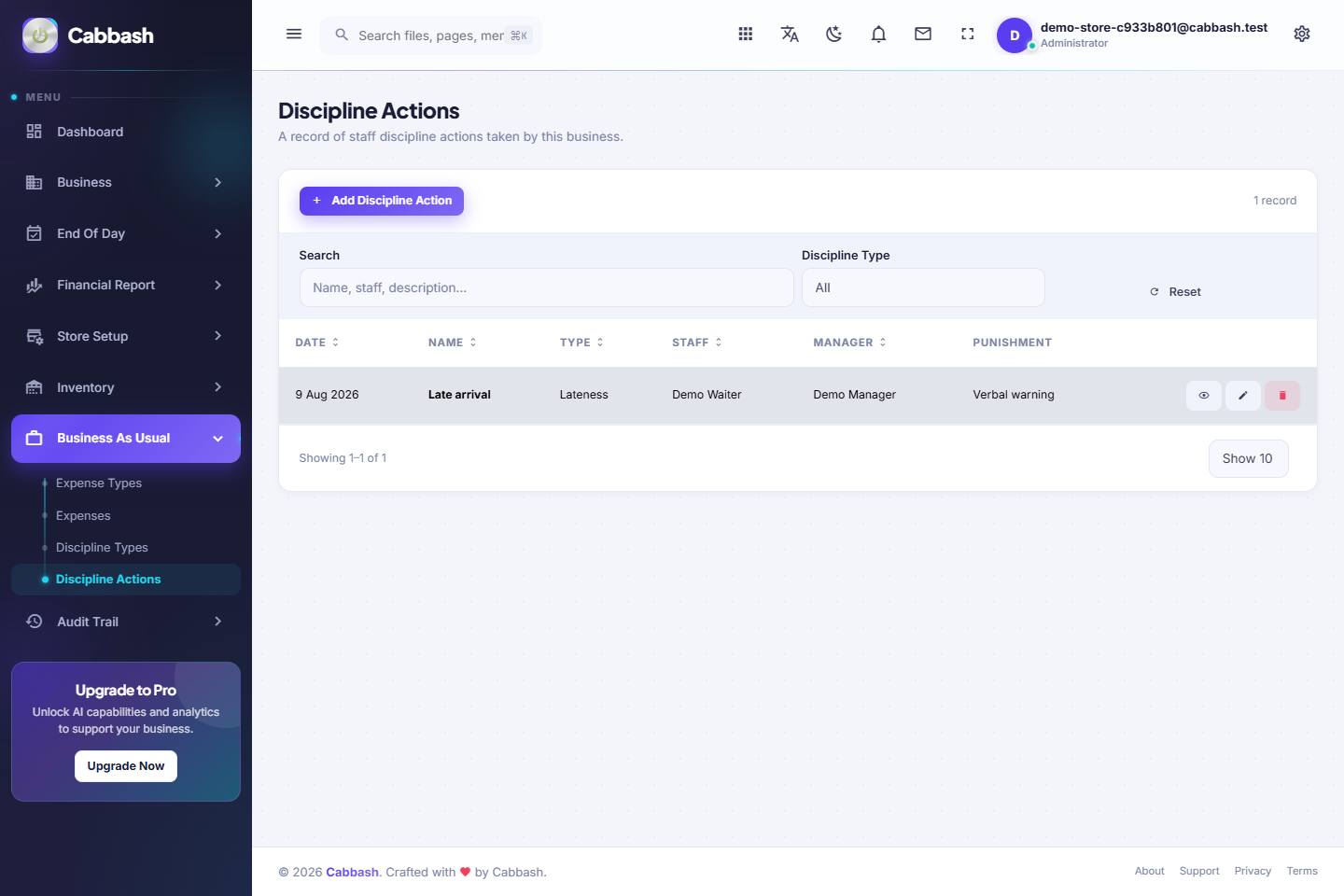Sort table by Date column

(x=316, y=343)
